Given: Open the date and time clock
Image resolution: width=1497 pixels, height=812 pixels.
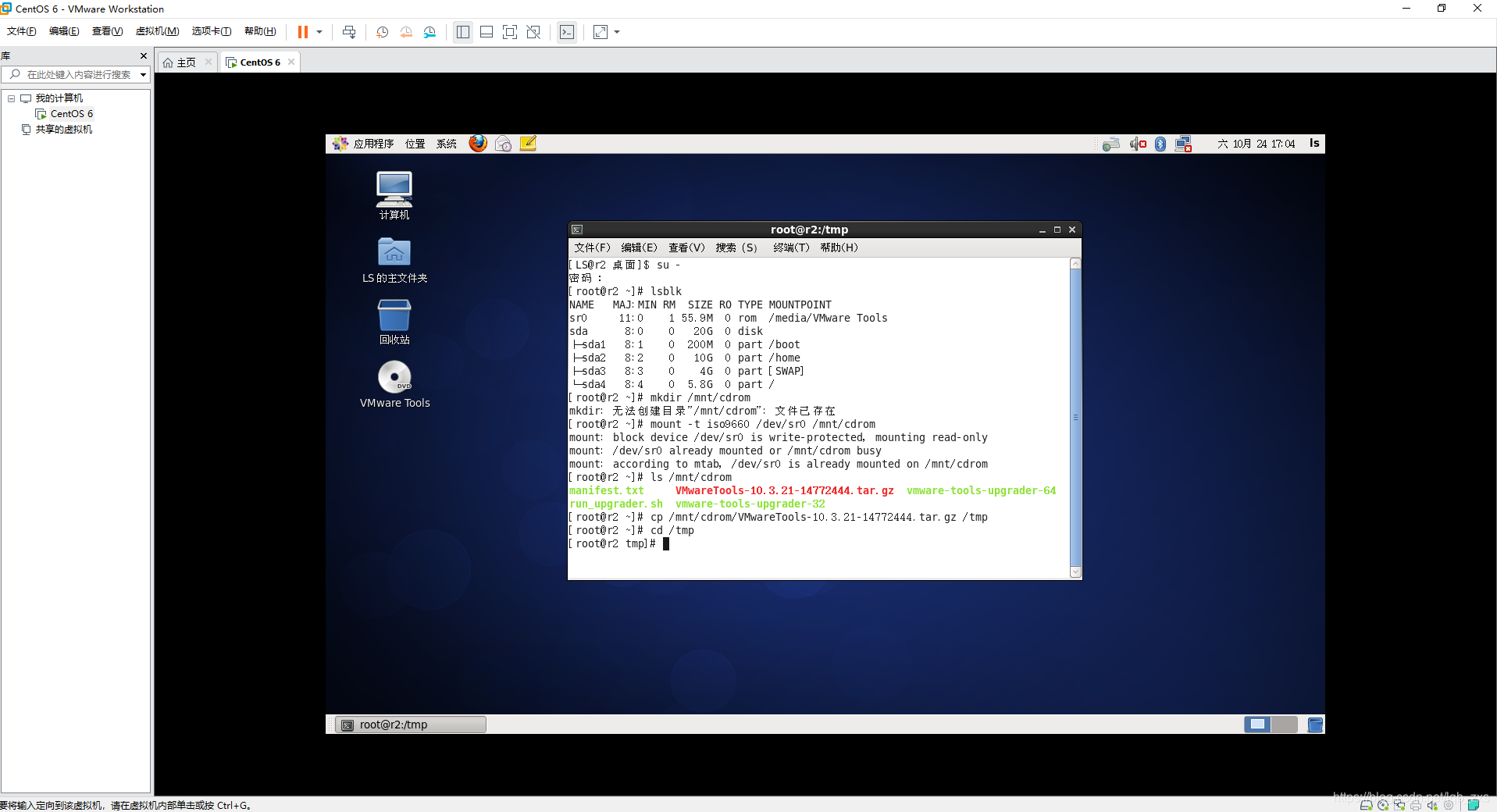Looking at the screenshot, I should click(1256, 144).
